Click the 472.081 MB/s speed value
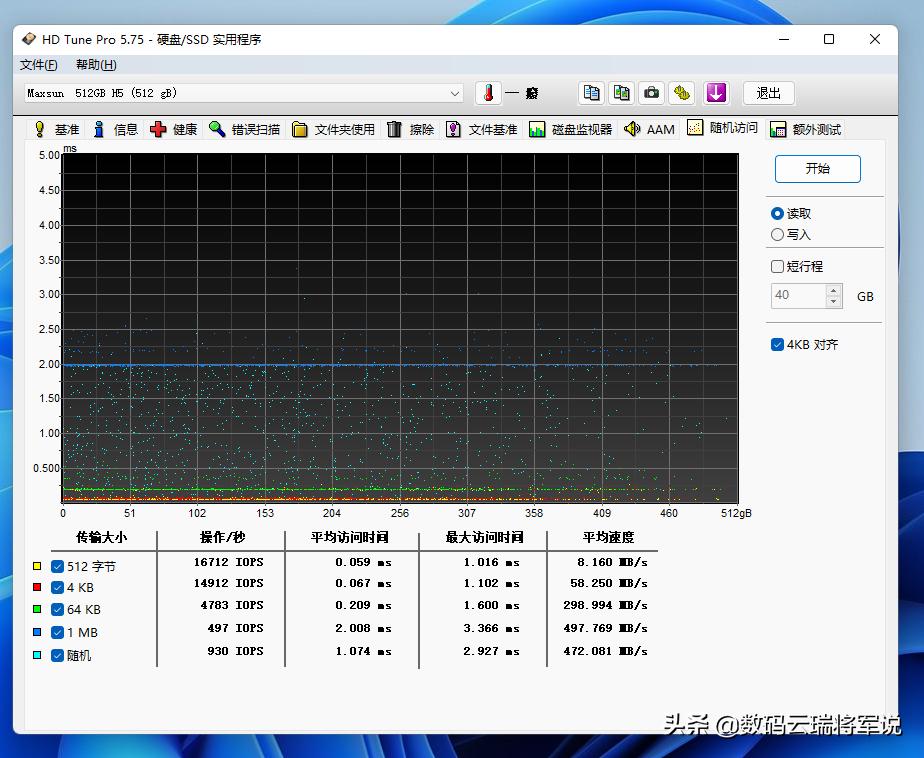Image resolution: width=924 pixels, height=758 pixels. tap(605, 651)
